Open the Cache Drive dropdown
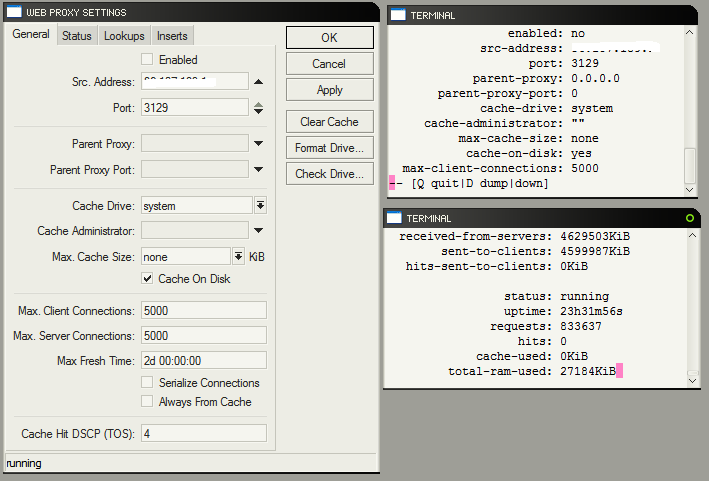This screenshot has width=709, height=481. click(x=260, y=206)
